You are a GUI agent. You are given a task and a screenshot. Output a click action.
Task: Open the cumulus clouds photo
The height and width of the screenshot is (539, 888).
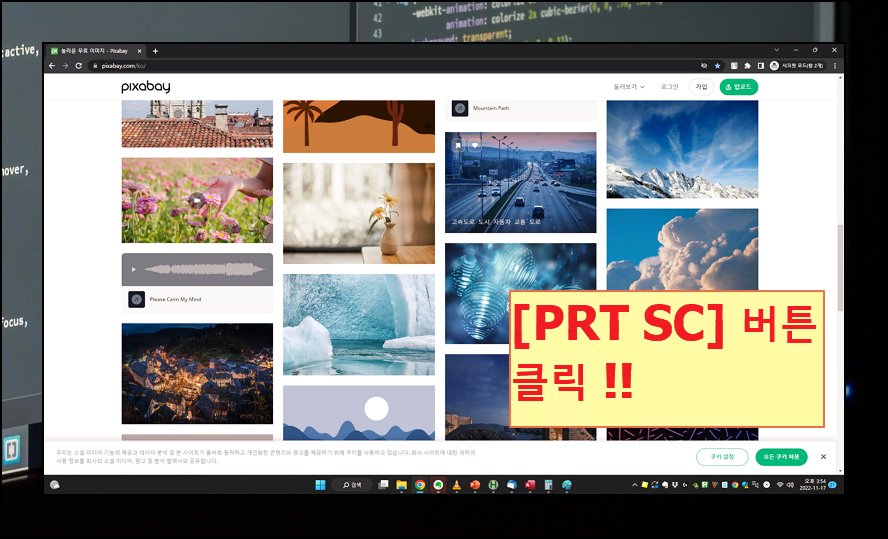point(682,250)
